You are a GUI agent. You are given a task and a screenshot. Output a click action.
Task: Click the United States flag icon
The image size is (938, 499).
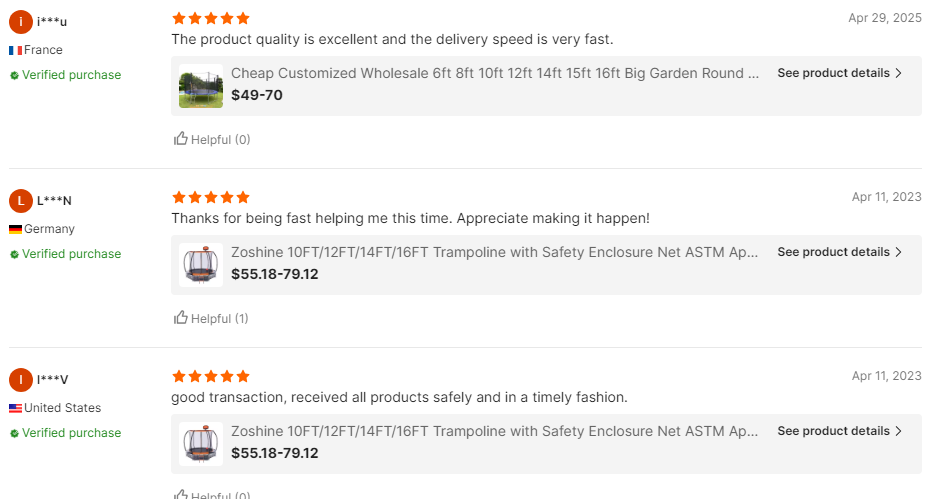(x=16, y=408)
